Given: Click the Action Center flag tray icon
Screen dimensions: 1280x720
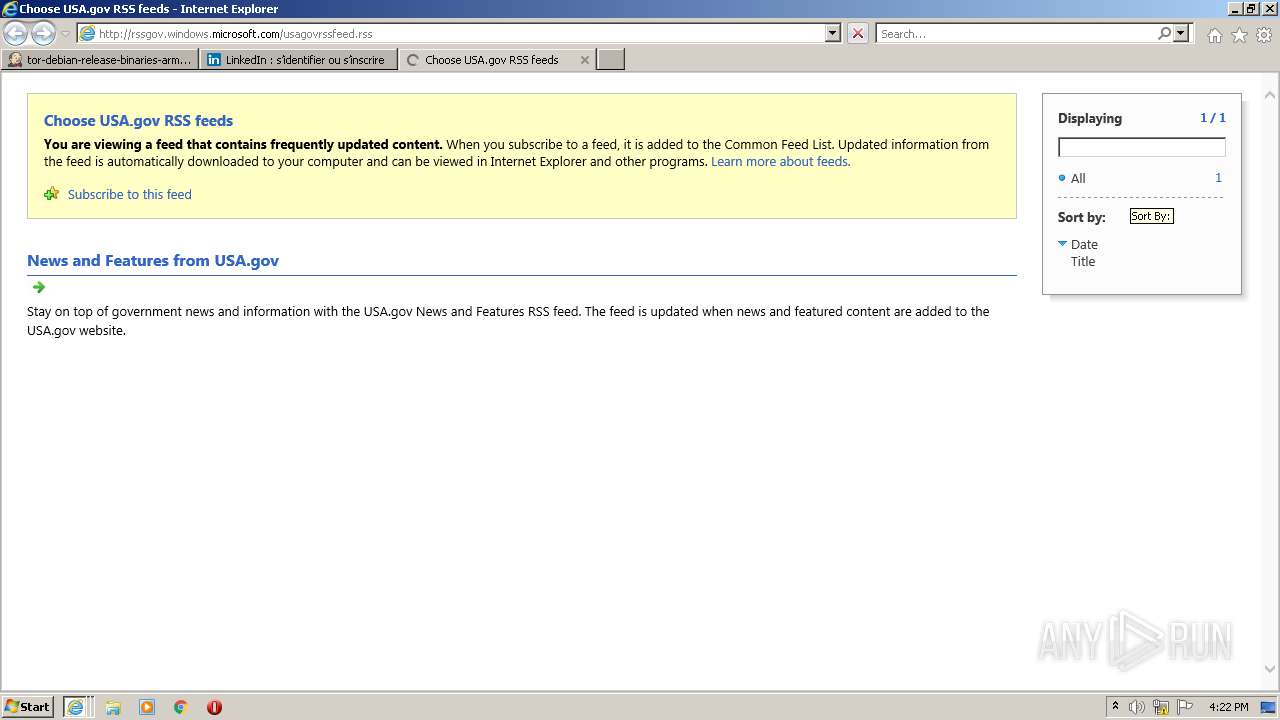Looking at the screenshot, I should (x=1185, y=707).
